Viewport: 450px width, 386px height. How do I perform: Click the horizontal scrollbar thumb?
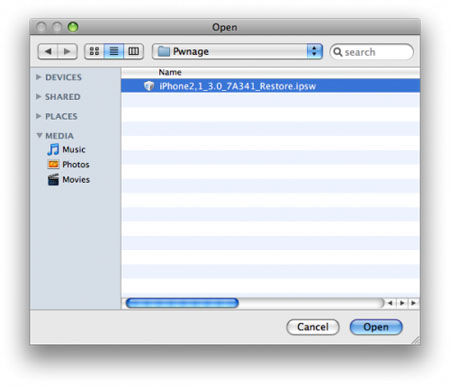click(x=182, y=303)
